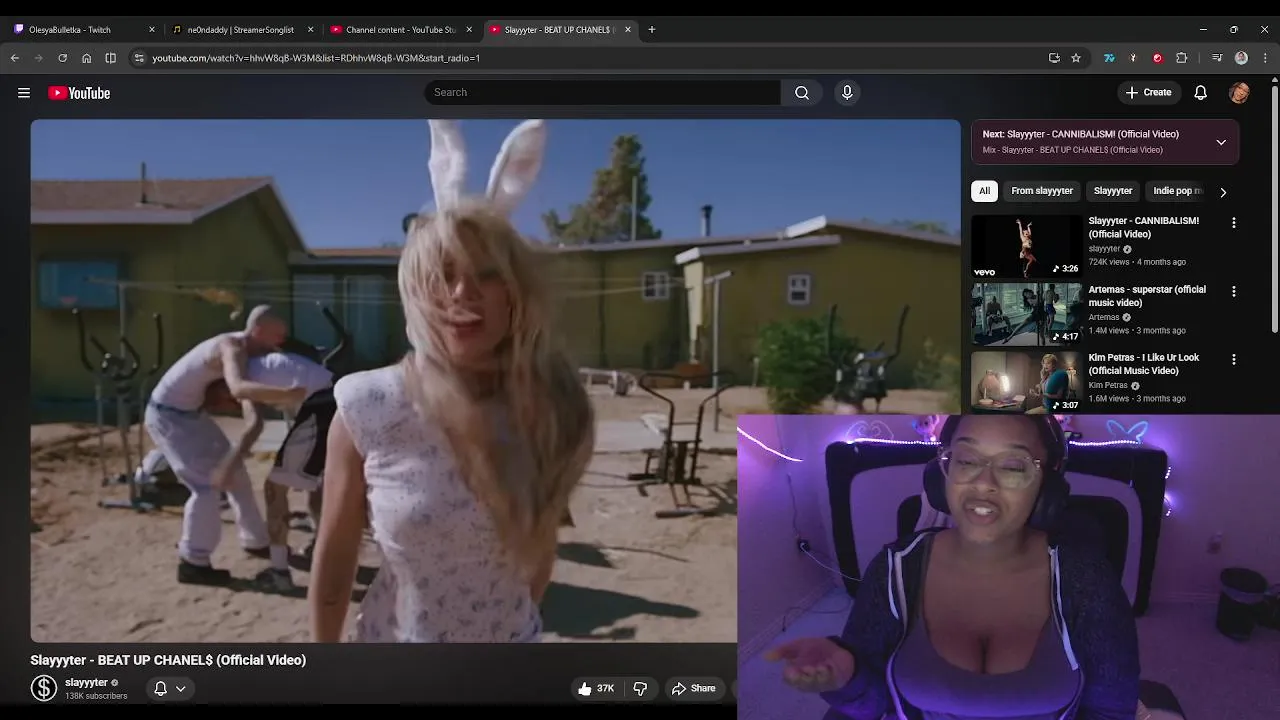
Task: Click into the YouTube search field
Action: (x=603, y=93)
